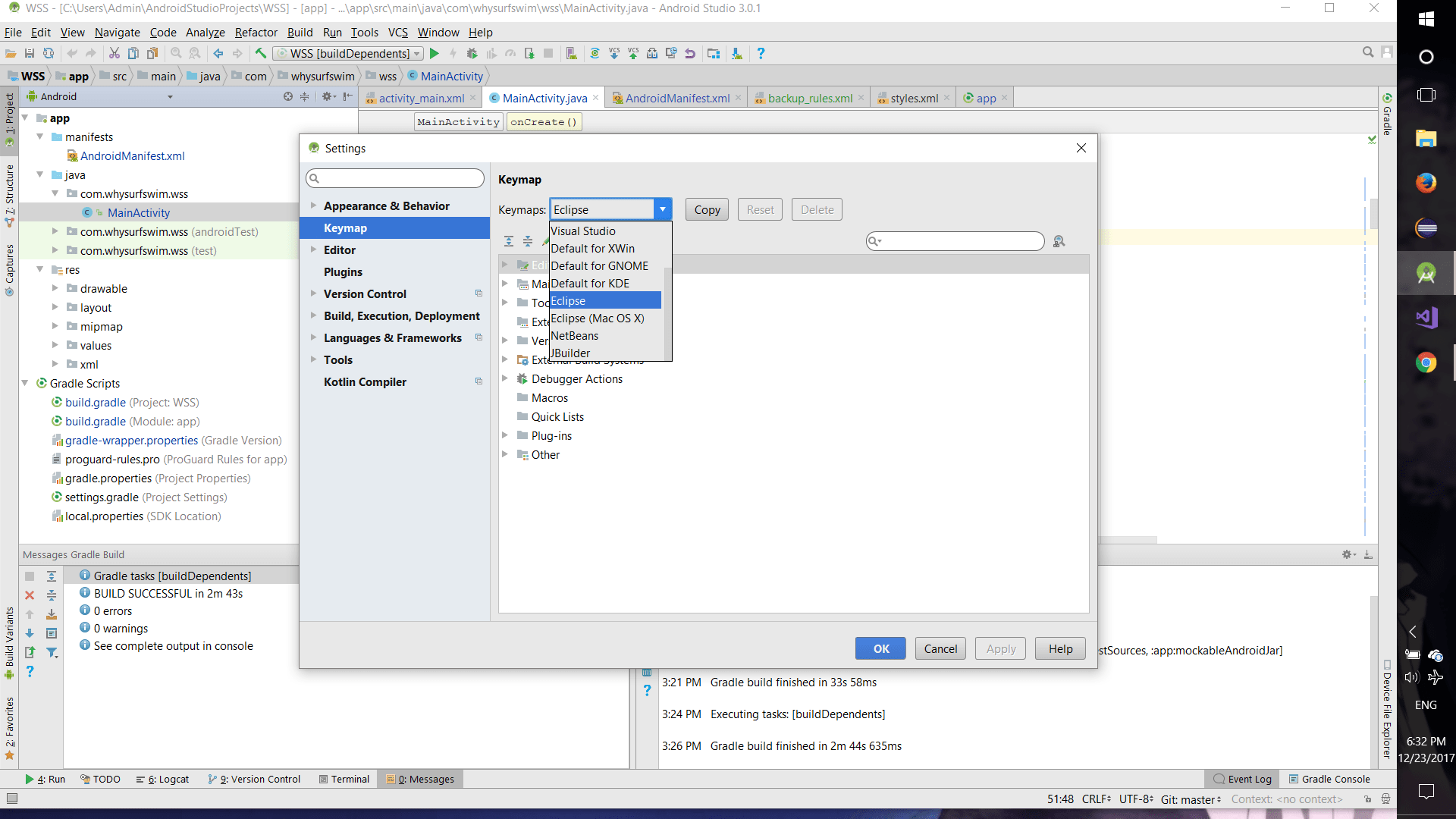Expand the Appearance & Behavior section
Screen dimensions: 1456x819
[314, 206]
